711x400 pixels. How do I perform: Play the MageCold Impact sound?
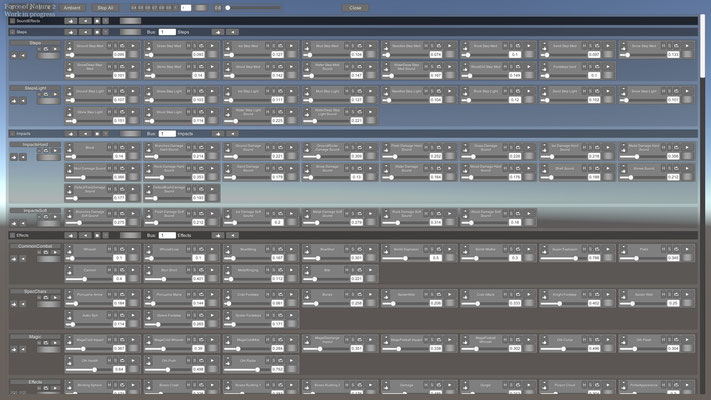coord(133,340)
